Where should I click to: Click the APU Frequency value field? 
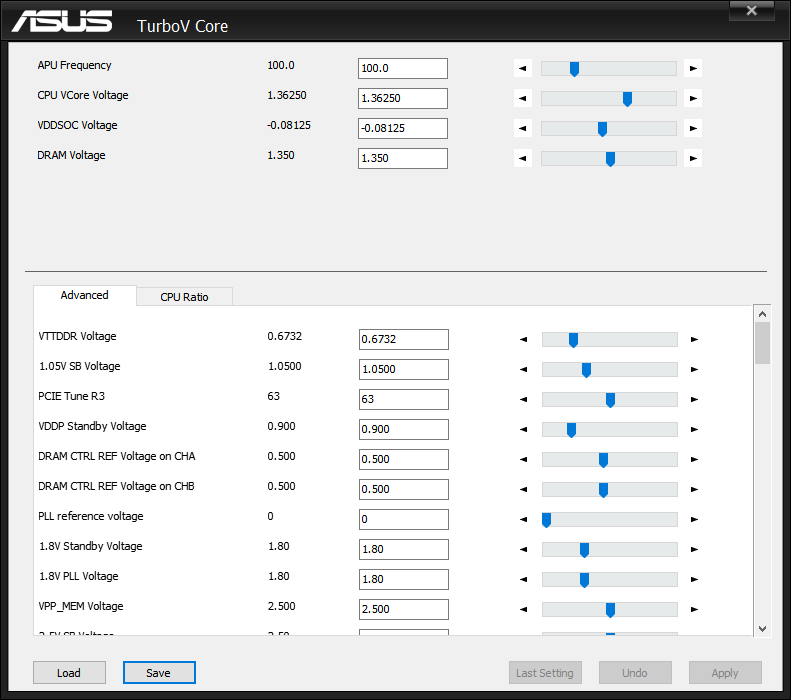click(x=403, y=68)
